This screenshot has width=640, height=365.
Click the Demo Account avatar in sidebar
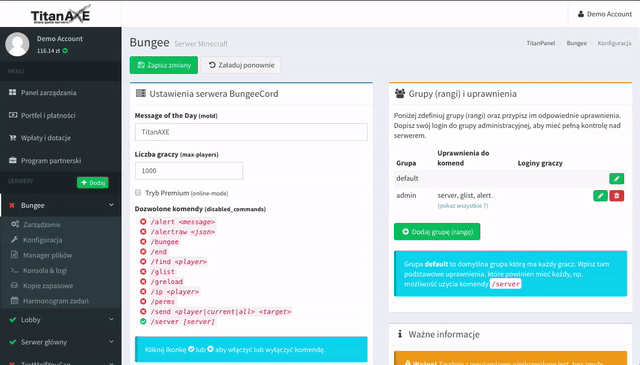click(x=17, y=45)
